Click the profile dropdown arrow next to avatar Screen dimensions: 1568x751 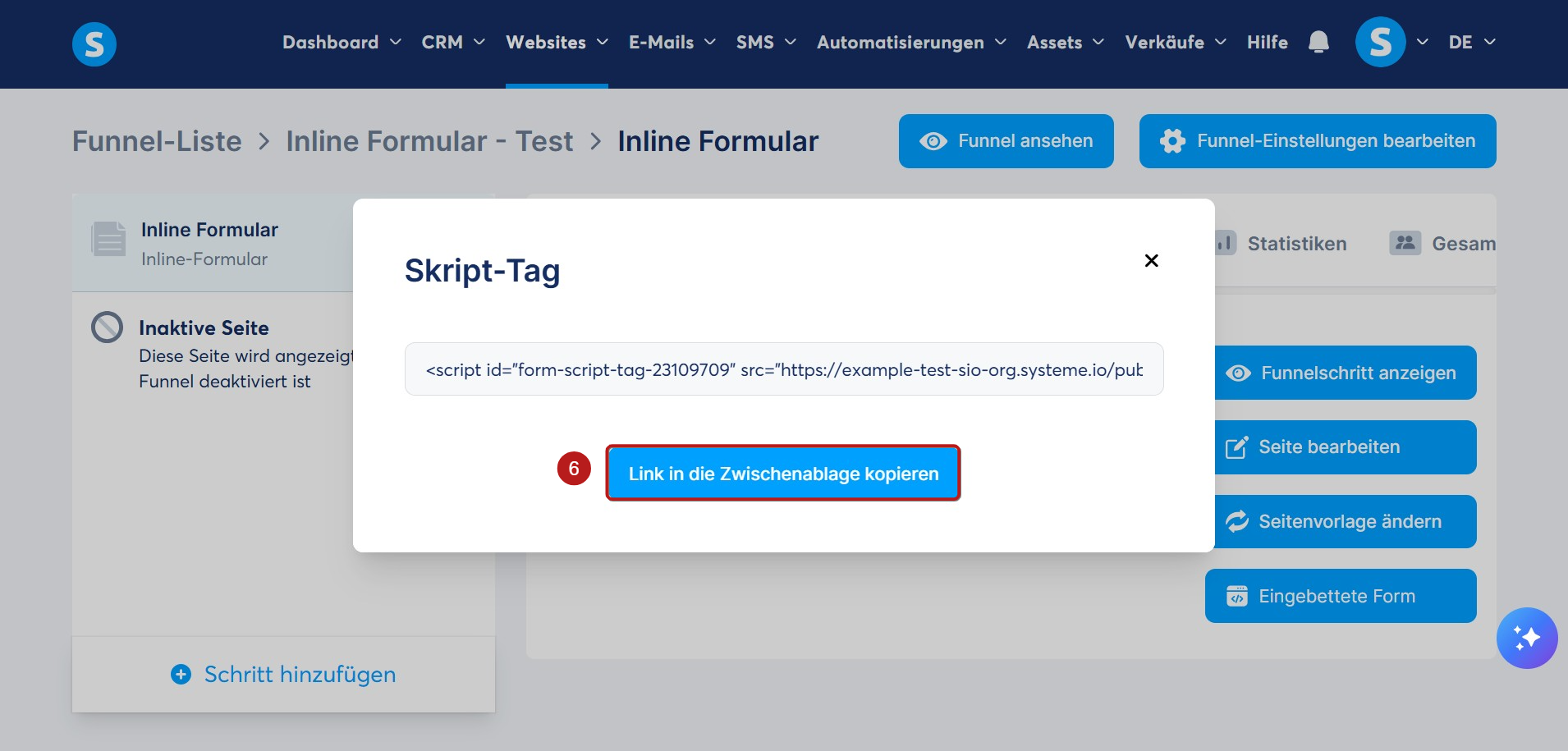point(1423,42)
